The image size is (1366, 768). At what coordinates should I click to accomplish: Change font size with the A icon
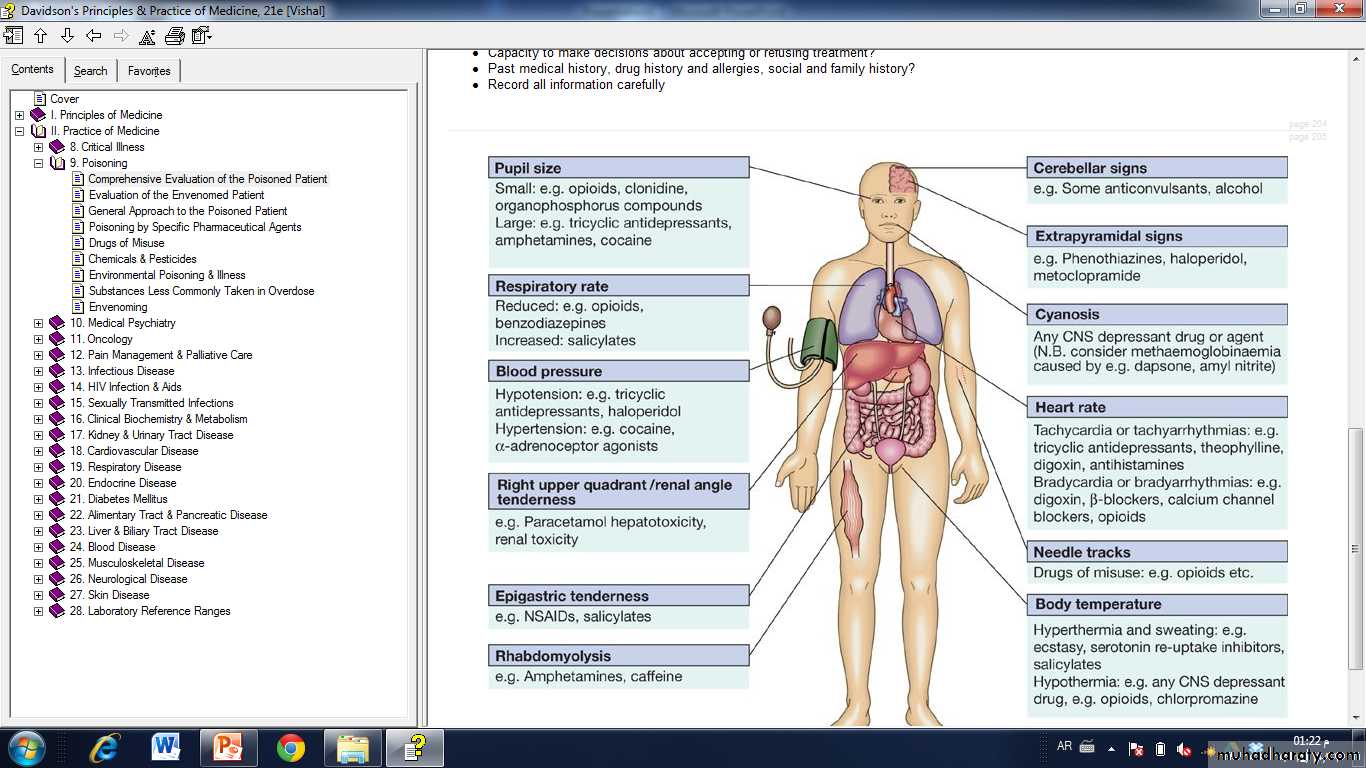pyautogui.click(x=147, y=37)
